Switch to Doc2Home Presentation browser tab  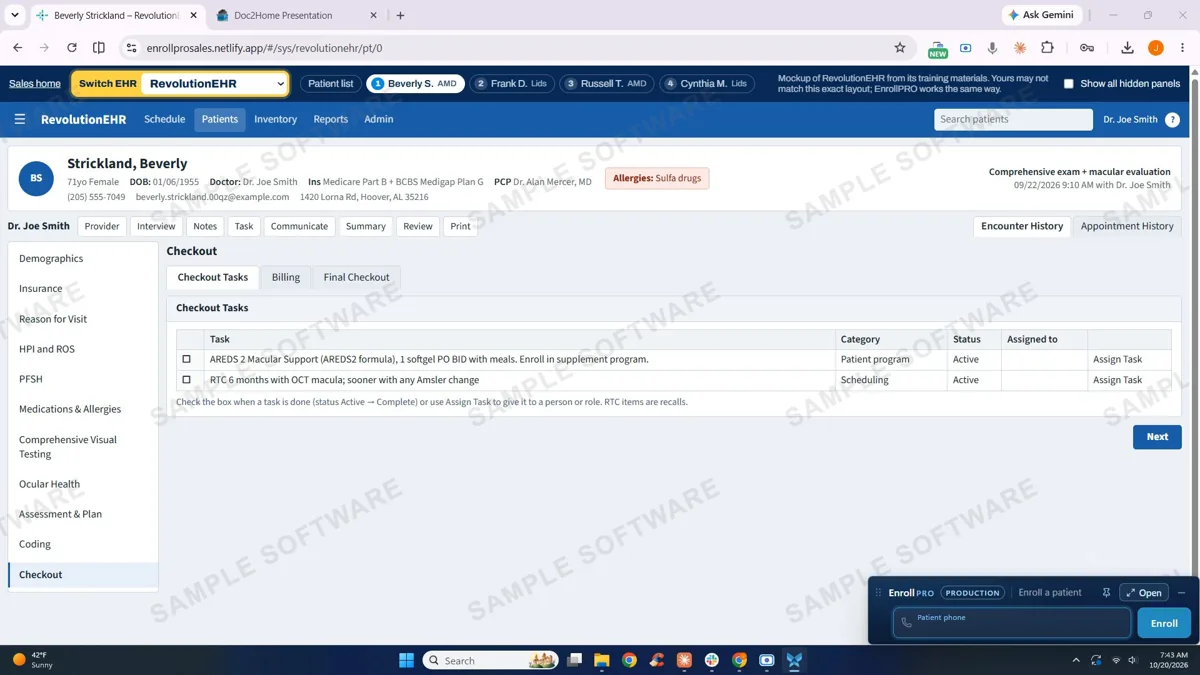click(x=296, y=15)
